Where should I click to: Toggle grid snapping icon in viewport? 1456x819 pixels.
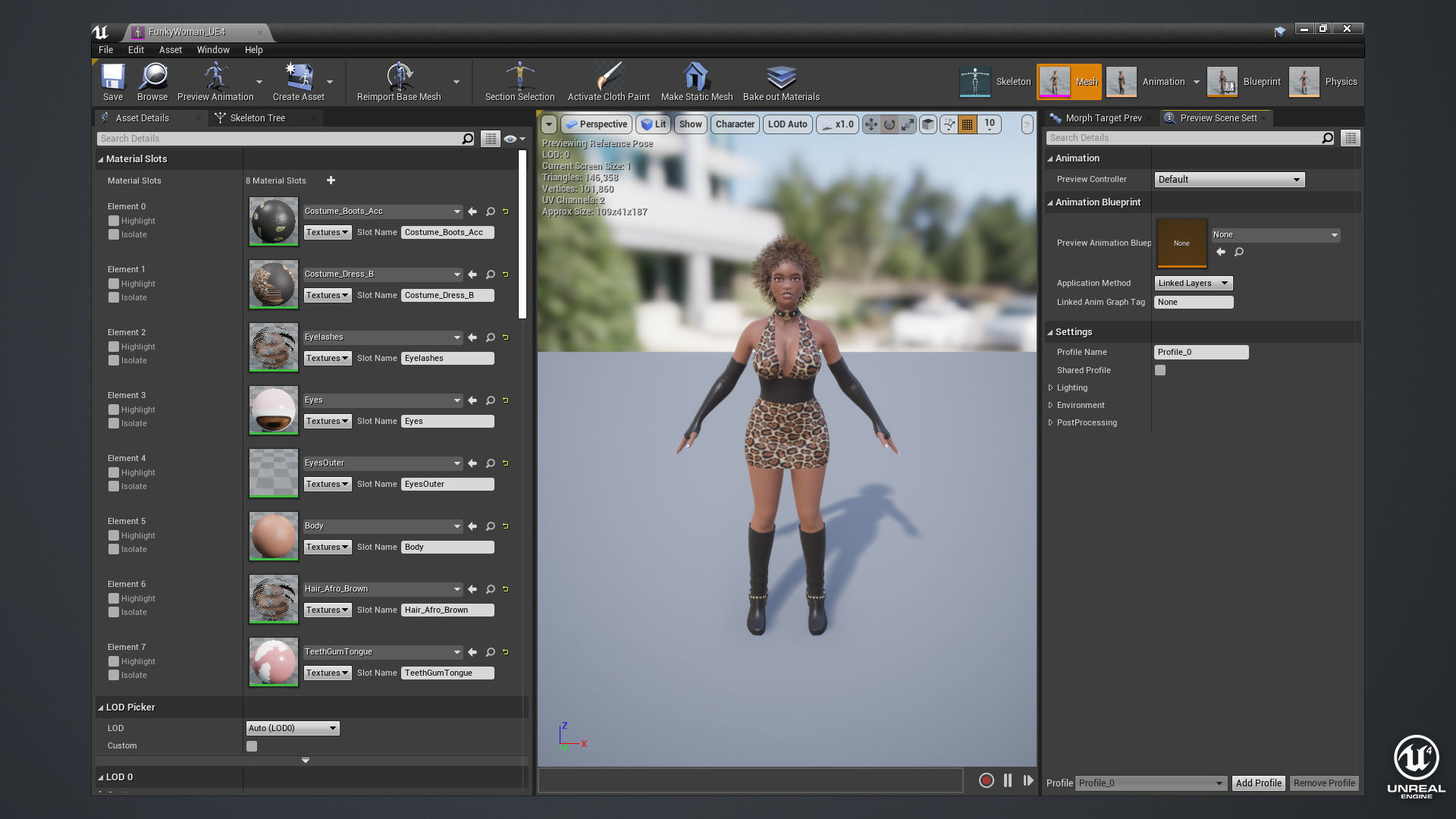967,124
